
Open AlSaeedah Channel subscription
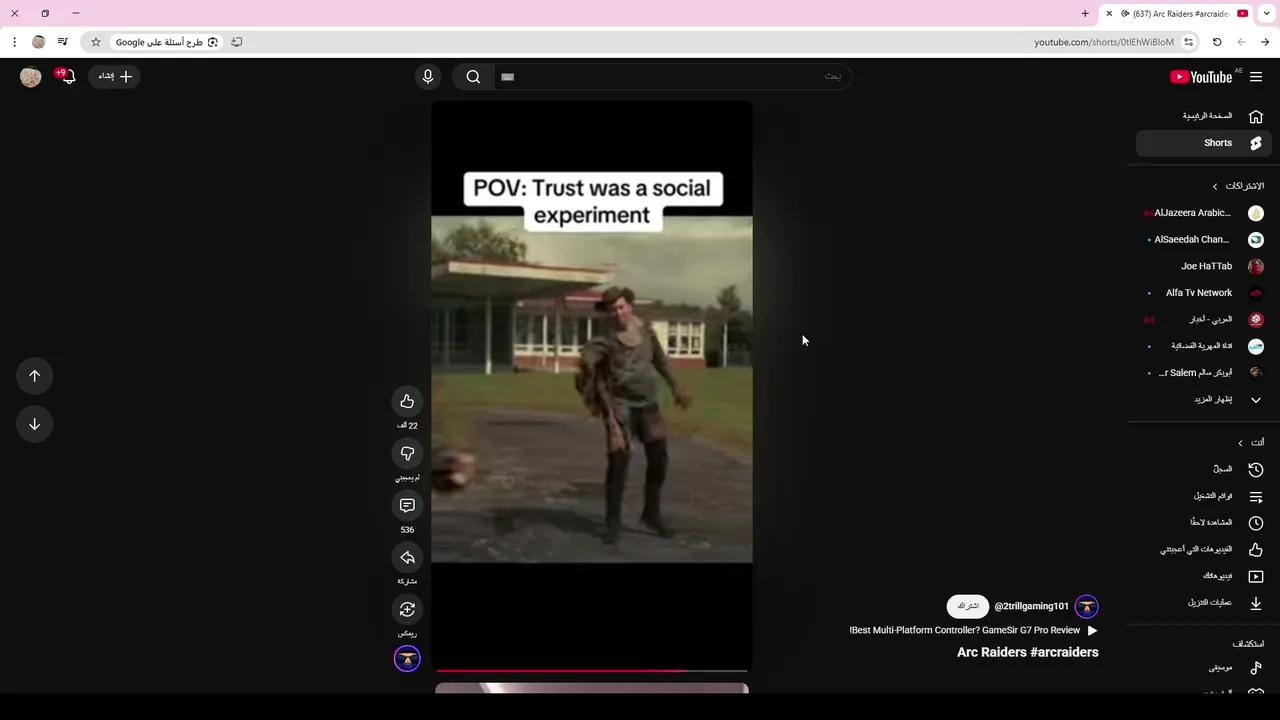coord(1205,240)
